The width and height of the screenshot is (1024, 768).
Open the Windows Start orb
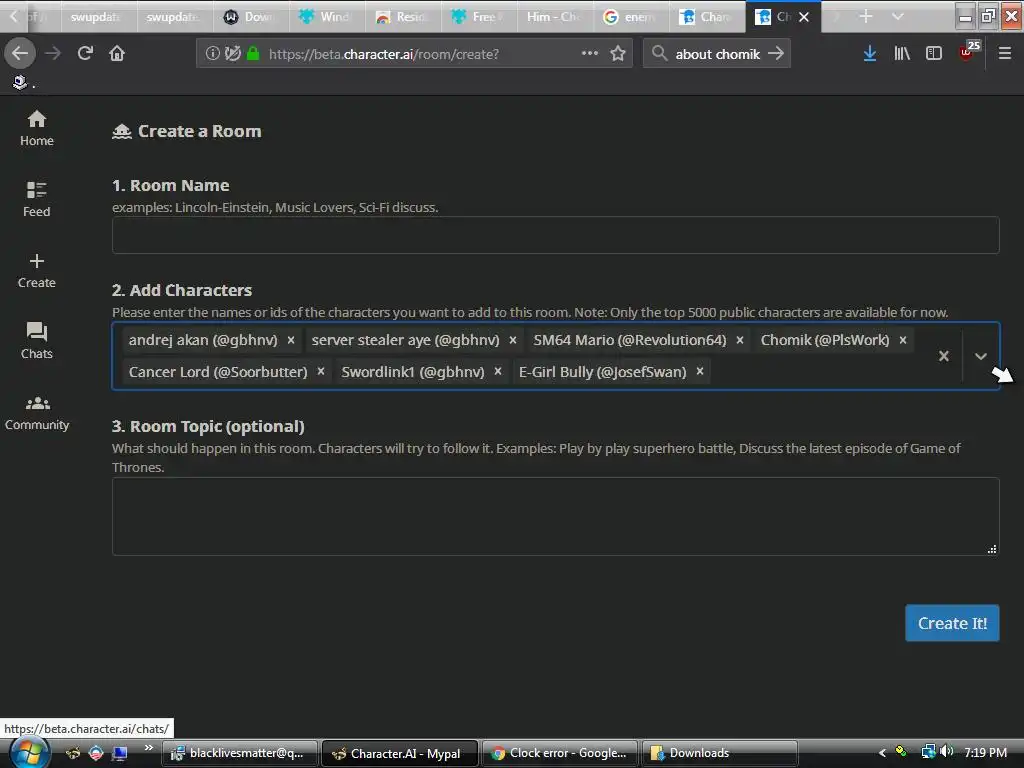coord(29,752)
